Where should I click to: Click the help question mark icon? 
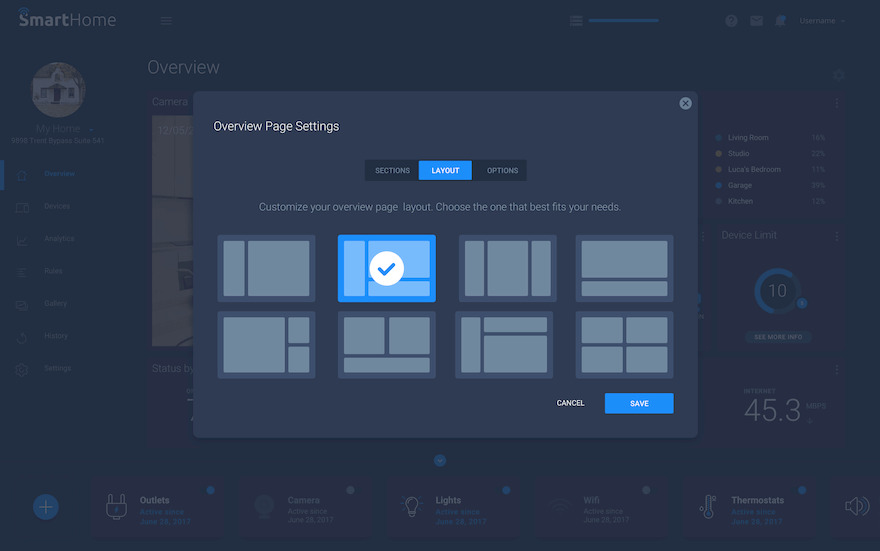pyautogui.click(x=731, y=21)
